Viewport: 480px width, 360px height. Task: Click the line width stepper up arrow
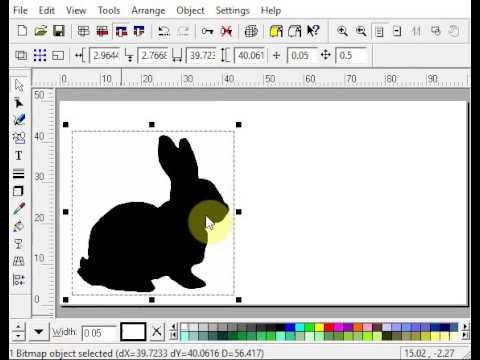point(19,327)
